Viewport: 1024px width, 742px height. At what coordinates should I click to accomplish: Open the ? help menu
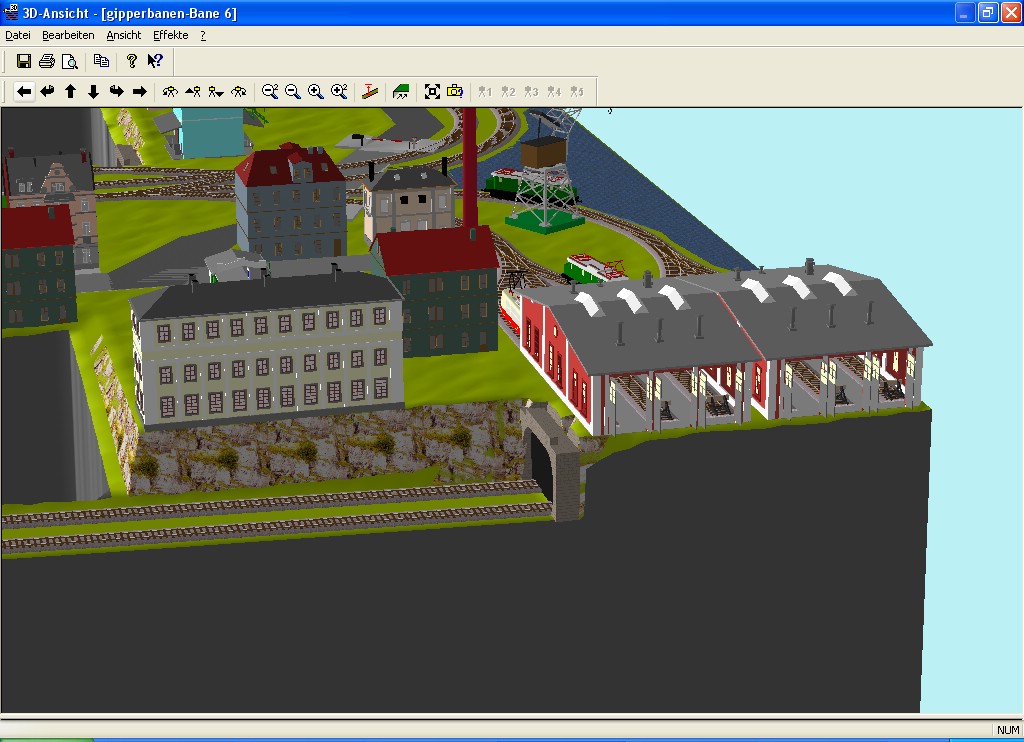point(203,35)
